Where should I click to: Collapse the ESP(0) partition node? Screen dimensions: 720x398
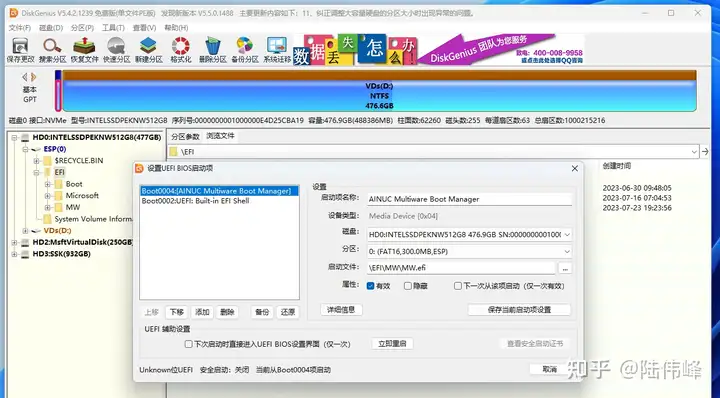(x=25, y=149)
